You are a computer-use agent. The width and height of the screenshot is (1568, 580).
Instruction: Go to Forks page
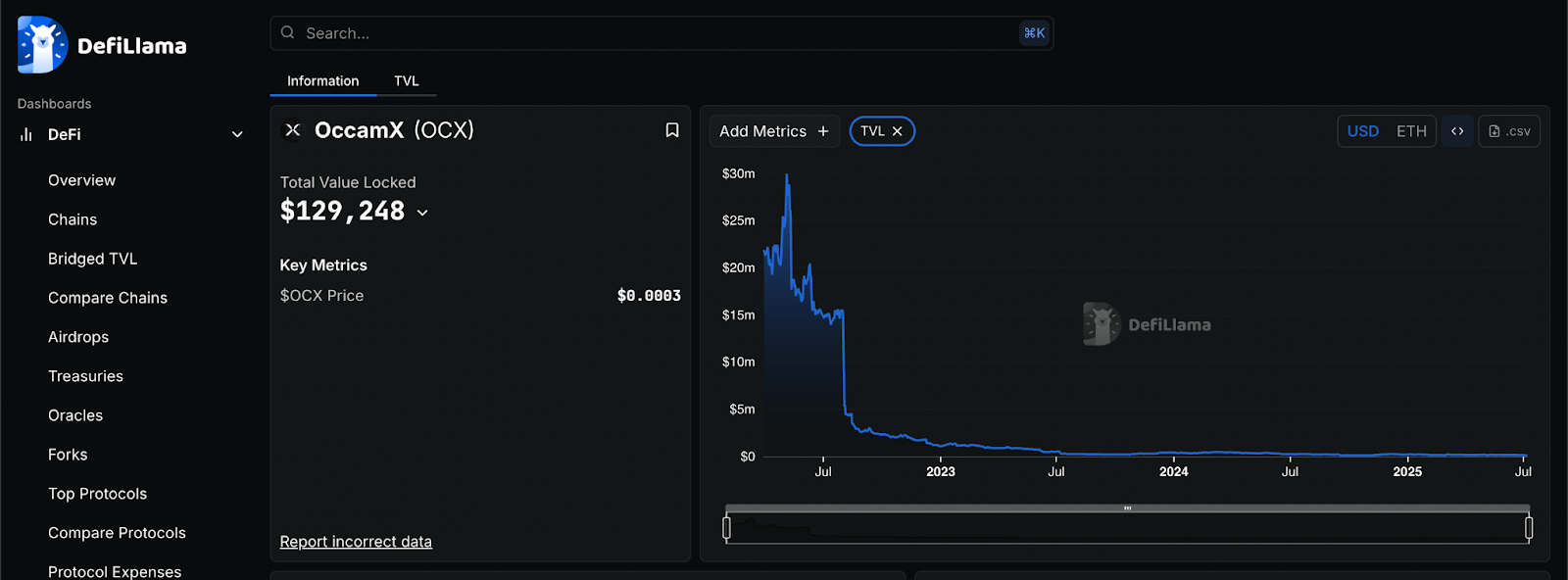pyautogui.click(x=68, y=455)
